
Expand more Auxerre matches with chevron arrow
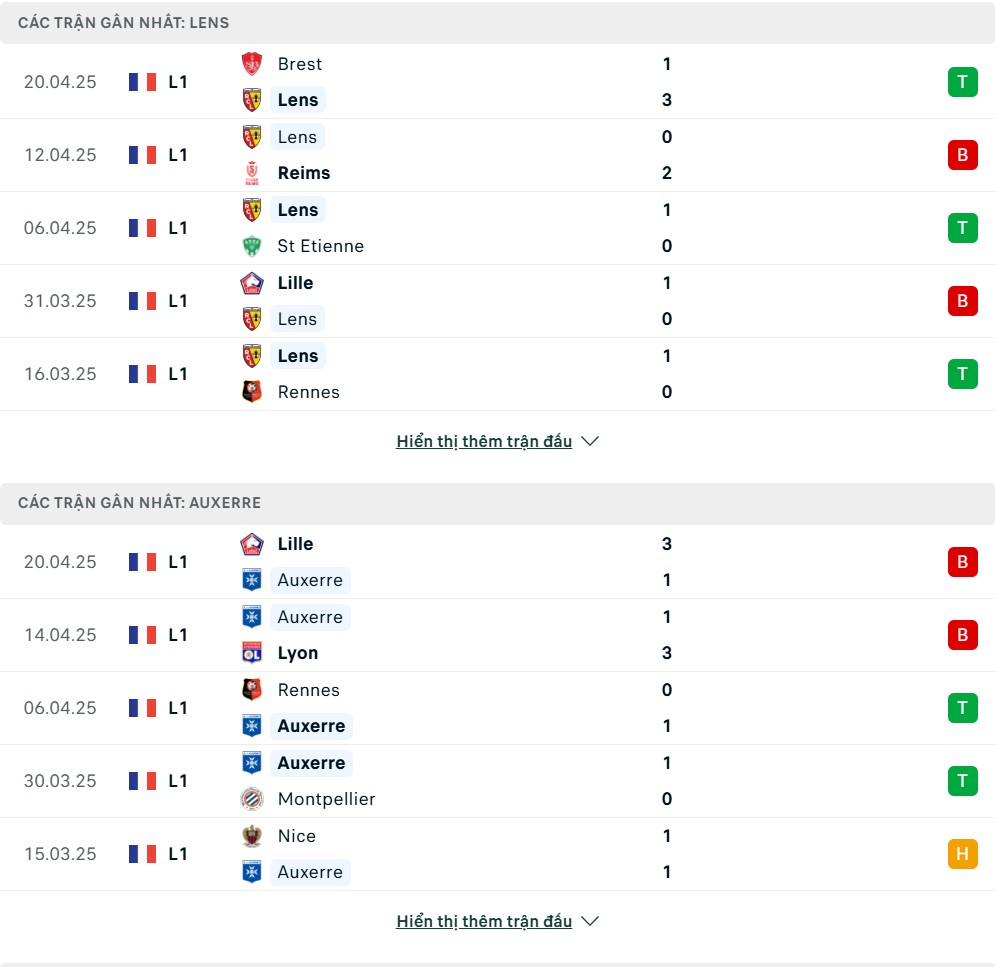point(590,921)
